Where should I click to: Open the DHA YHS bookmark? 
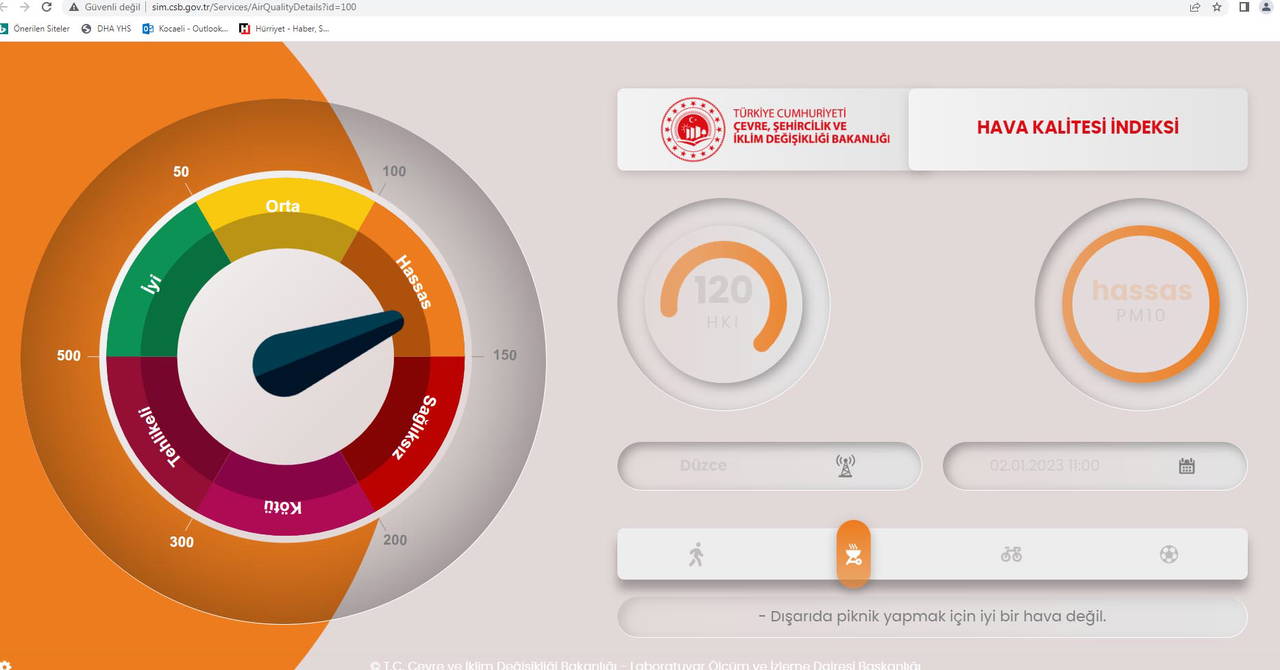pos(106,29)
